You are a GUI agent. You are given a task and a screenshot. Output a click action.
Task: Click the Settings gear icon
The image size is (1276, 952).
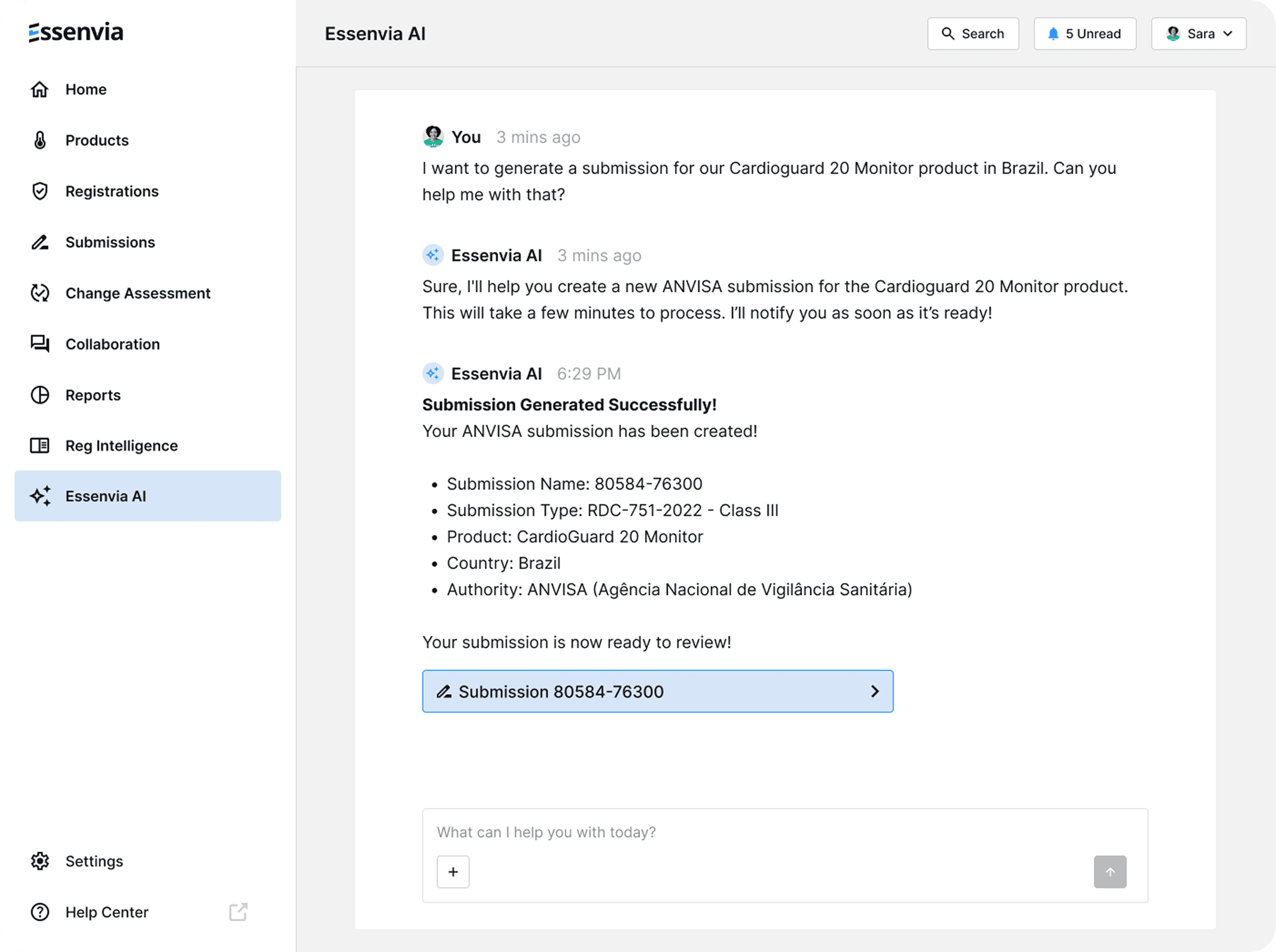[40, 861]
